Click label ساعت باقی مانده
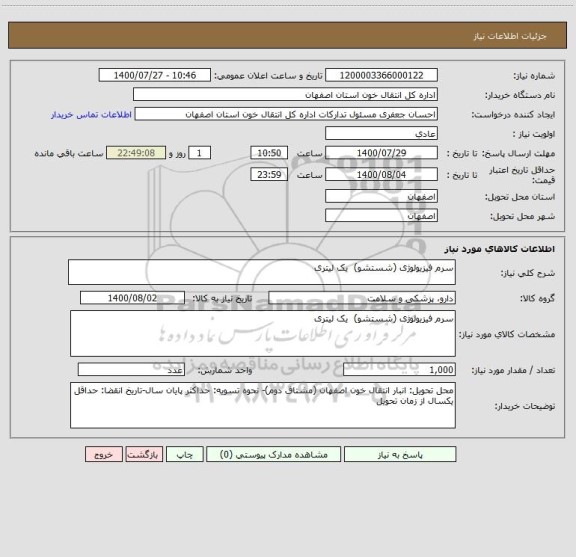The image size is (576, 557). 69,153
